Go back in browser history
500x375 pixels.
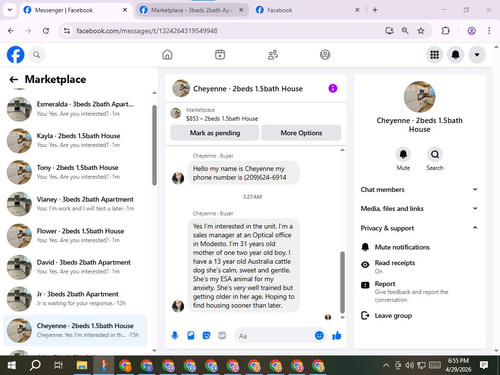click(11, 31)
